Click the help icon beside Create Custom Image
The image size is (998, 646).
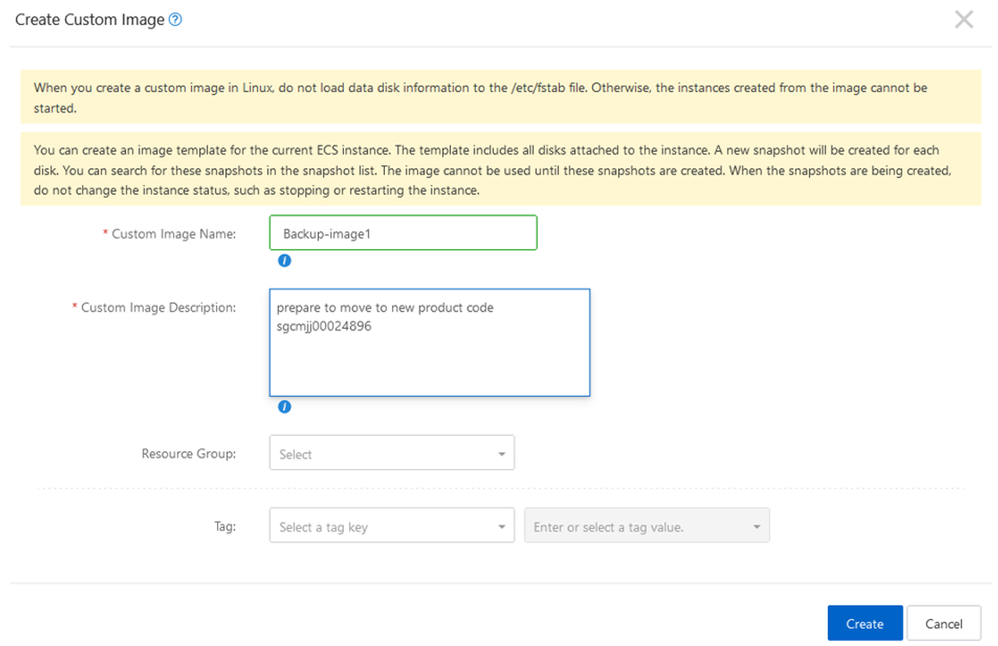click(176, 20)
